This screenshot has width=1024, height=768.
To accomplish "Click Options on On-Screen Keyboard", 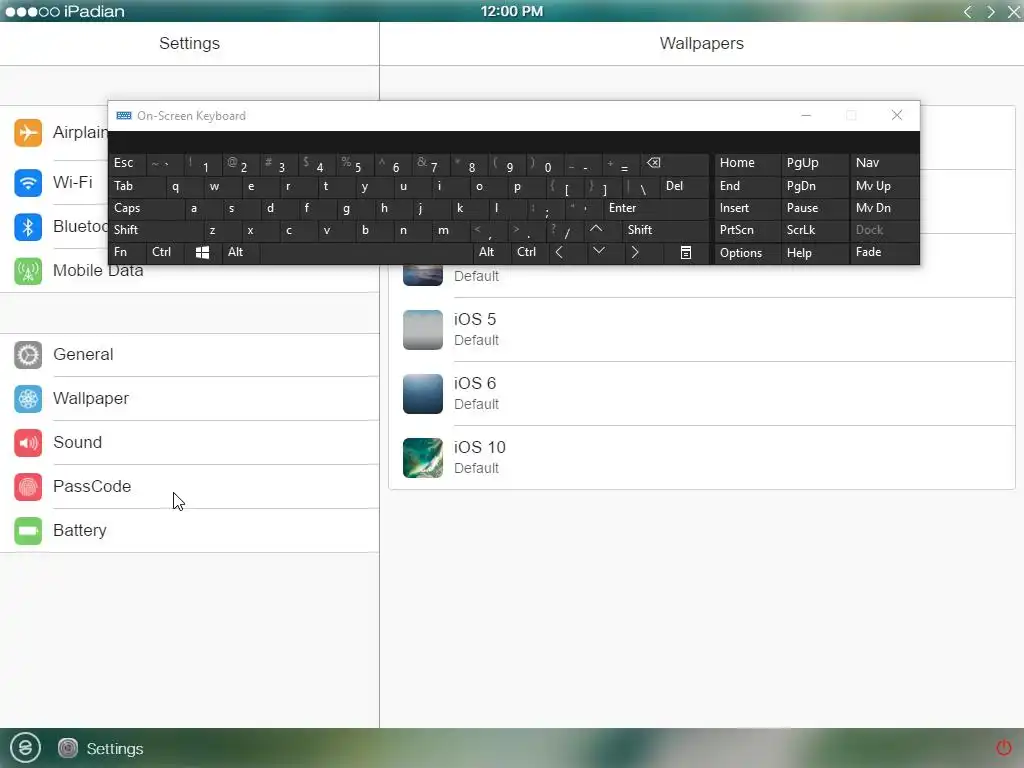I will pos(746,253).
